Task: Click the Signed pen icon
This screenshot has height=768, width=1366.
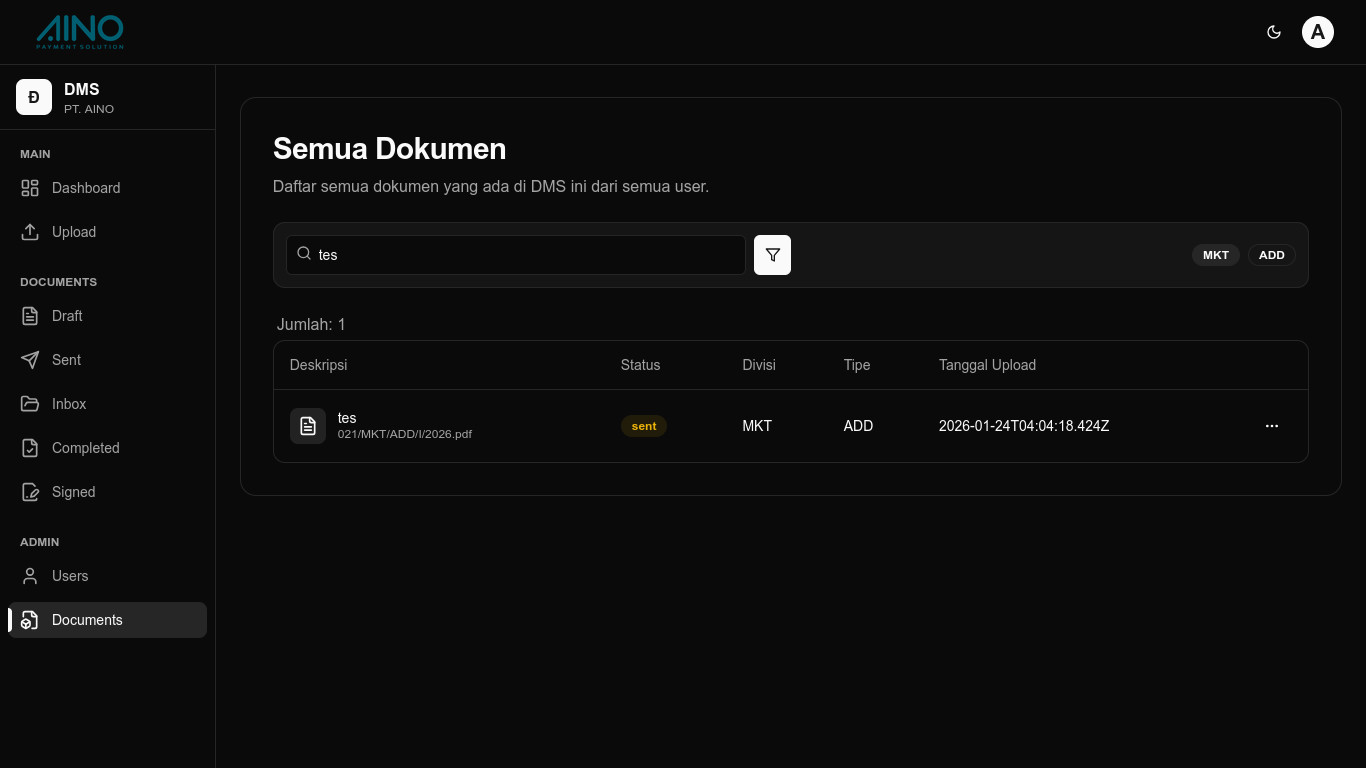Action: [30, 492]
